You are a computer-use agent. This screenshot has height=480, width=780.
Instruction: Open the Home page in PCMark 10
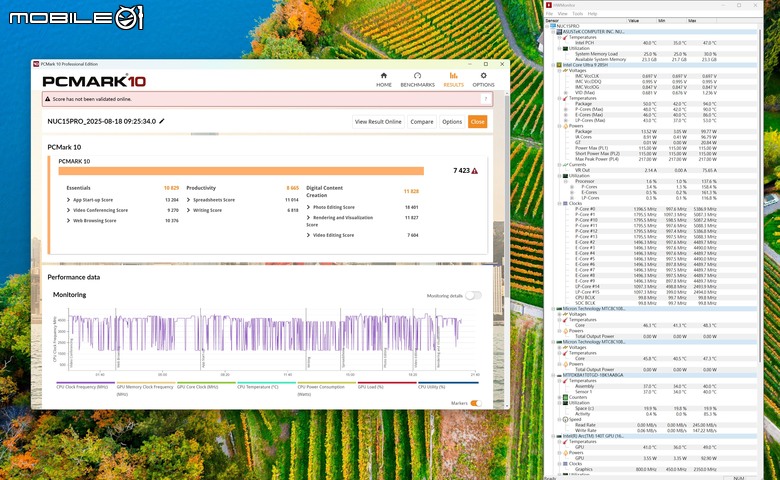(384, 80)
